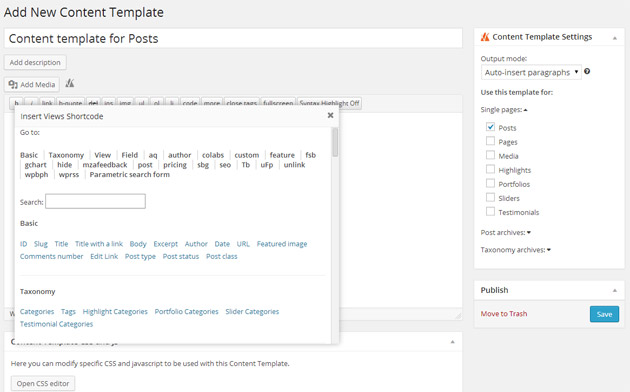Click the help icon next to Output mode
Viewport: 630px width, 392px height.
pyautogui.click(x=587, y=71)
